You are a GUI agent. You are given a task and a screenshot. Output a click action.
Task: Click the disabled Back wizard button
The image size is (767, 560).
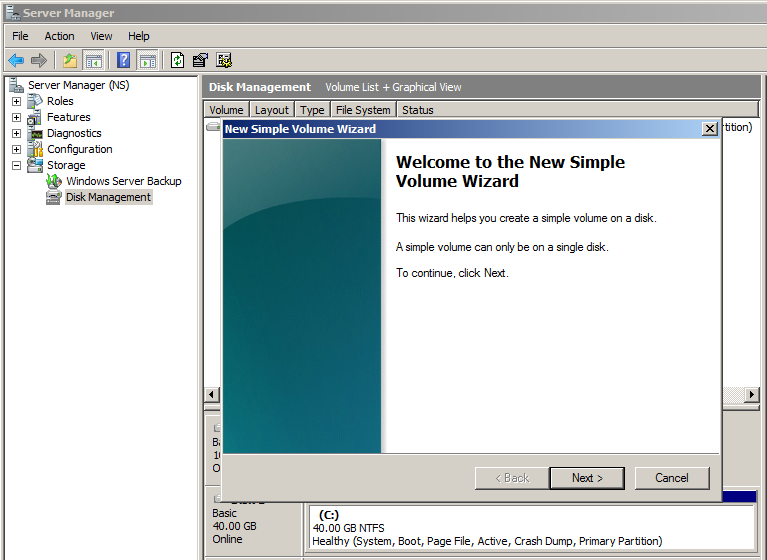(x=512, y=478)
